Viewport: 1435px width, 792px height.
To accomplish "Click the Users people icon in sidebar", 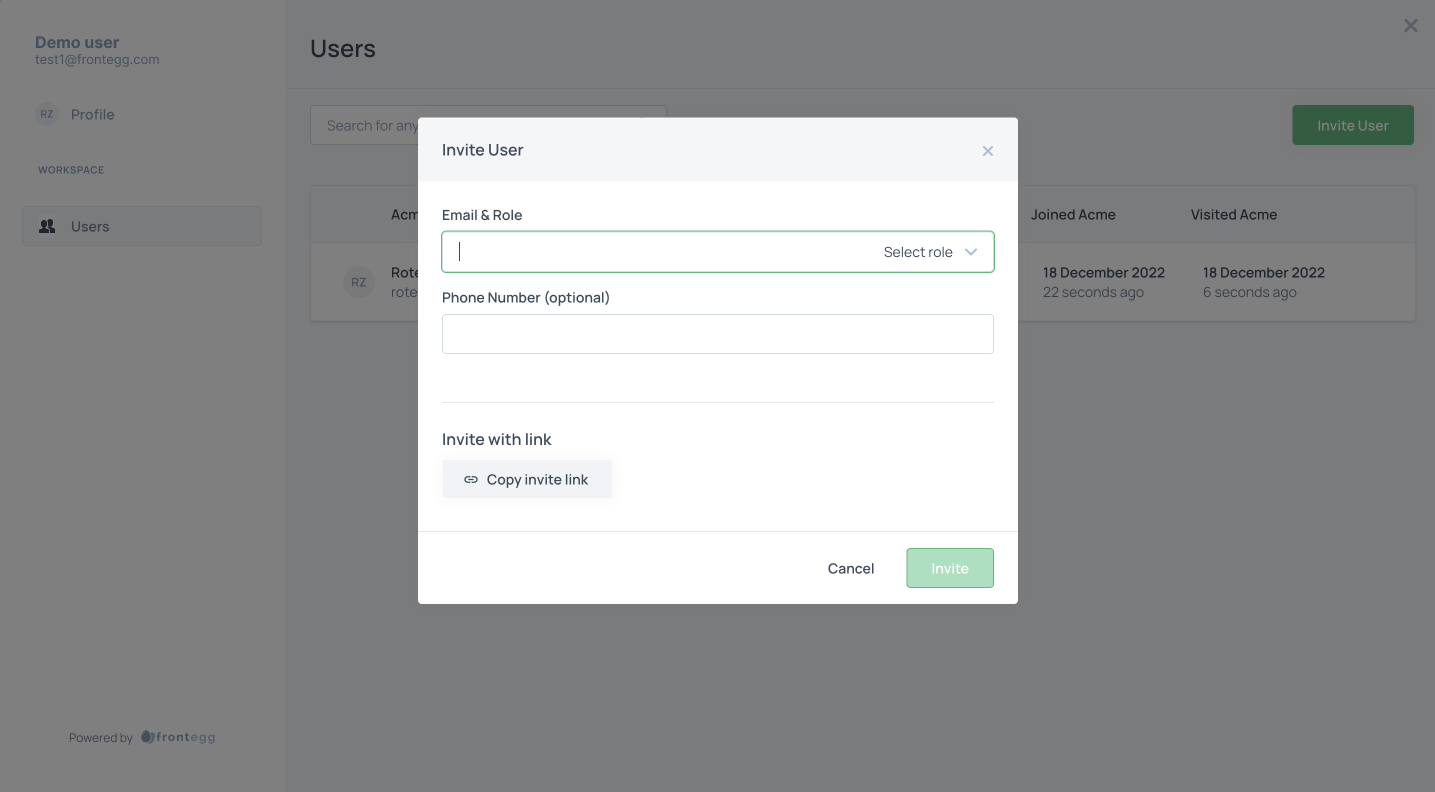I will click(x=47, y=227).
